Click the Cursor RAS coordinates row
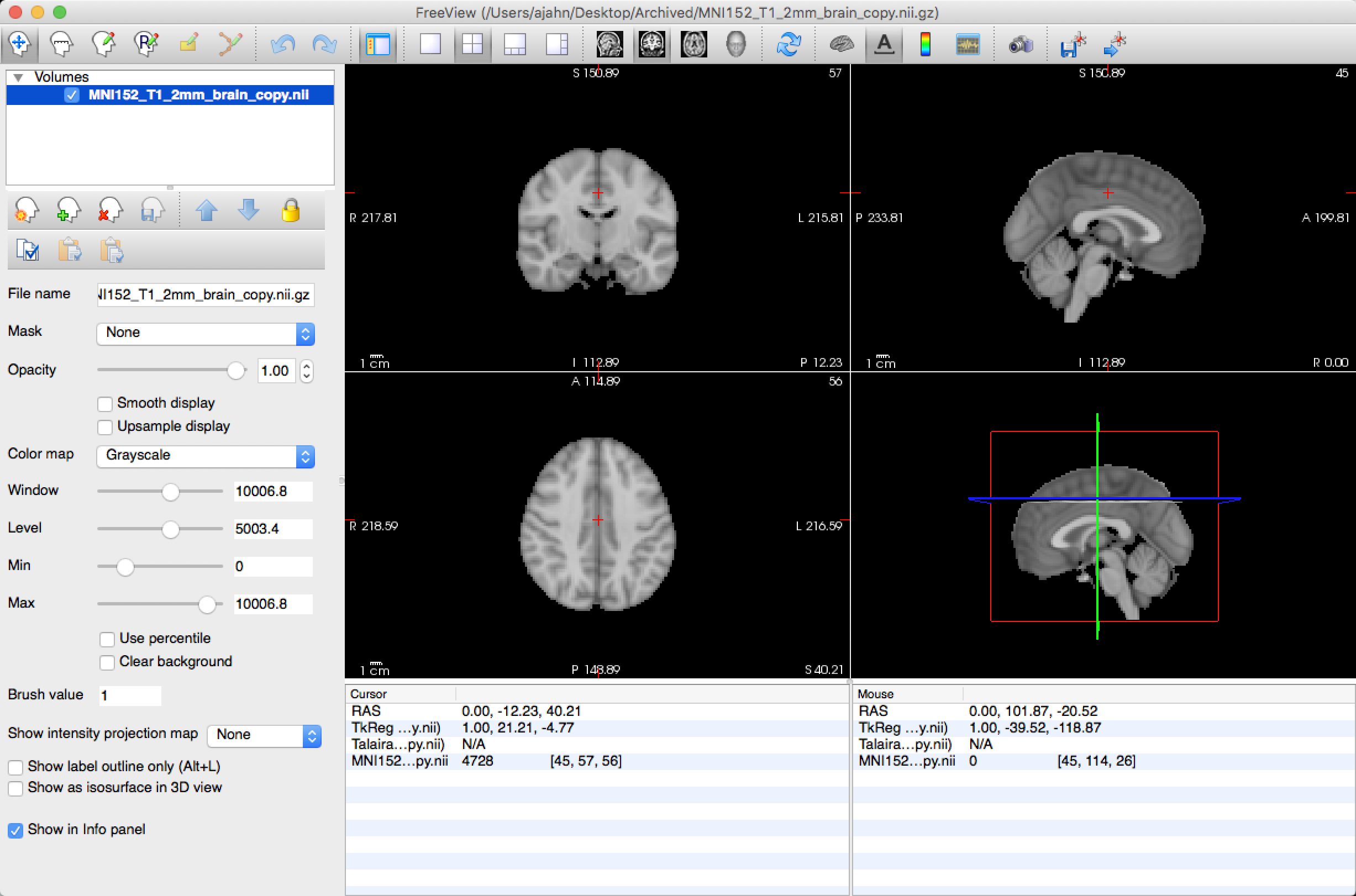Image resolution: width=1356 pixels, height=896 pixels. point(597,711)
